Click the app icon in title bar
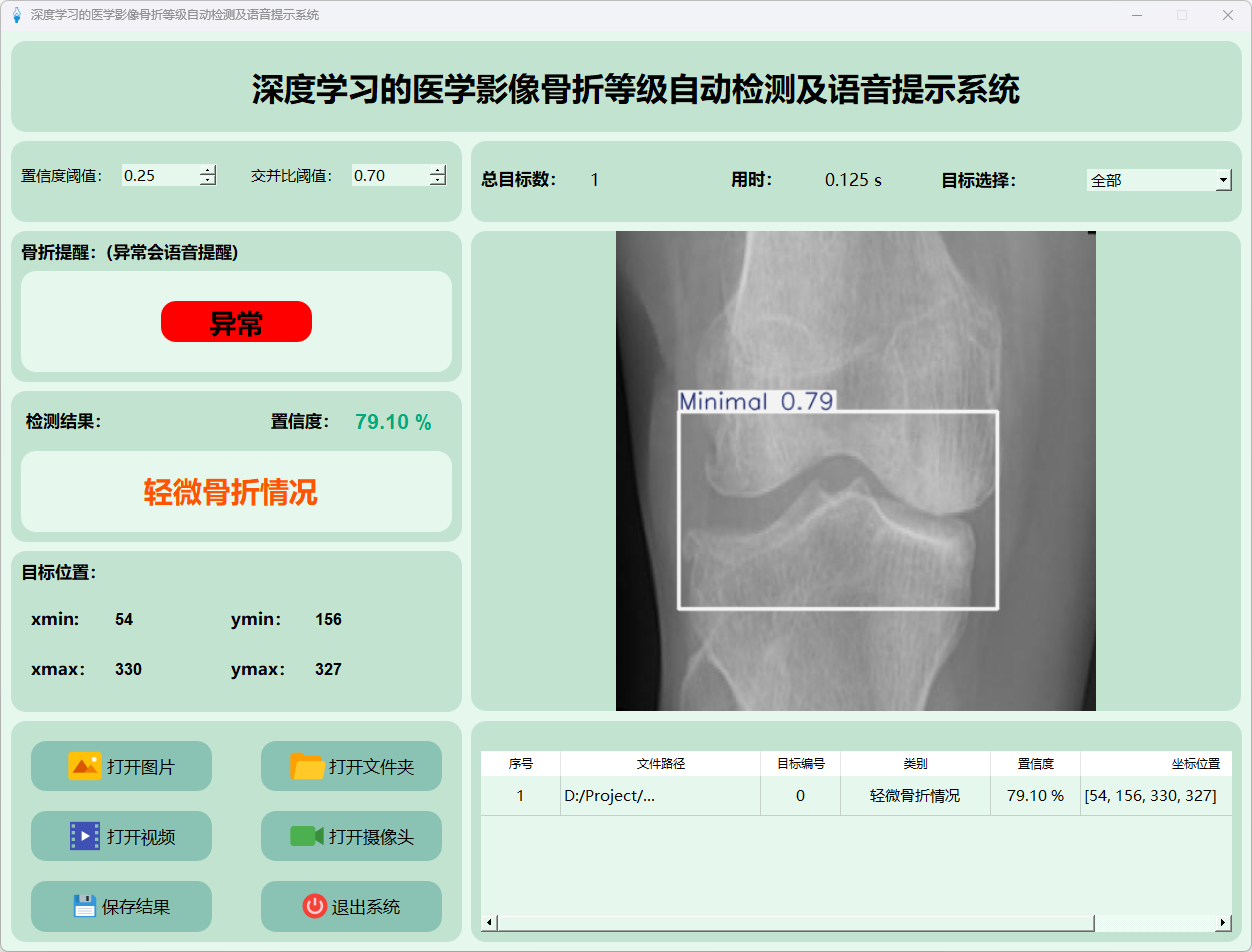1252x952 pixels. [16, 15]
